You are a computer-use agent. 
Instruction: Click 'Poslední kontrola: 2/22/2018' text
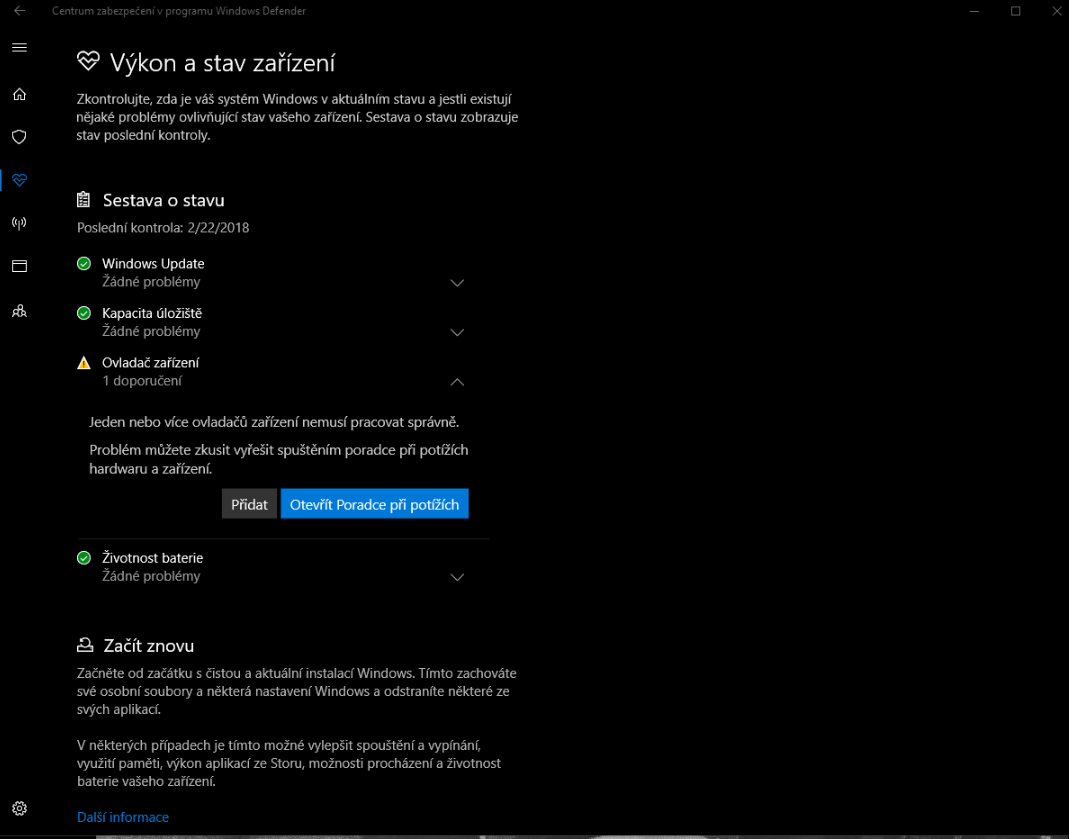[x=163, y=228]
